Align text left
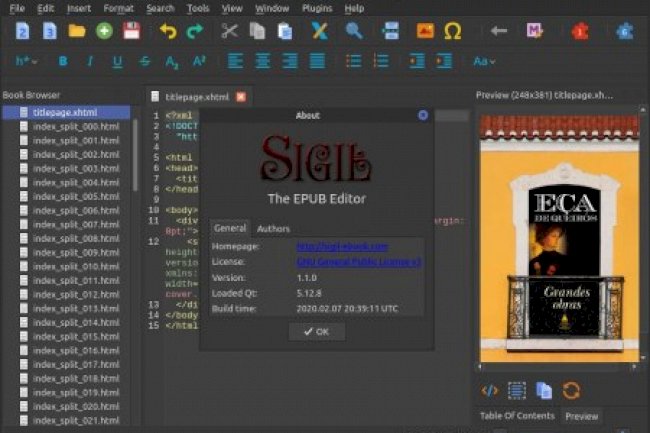 tap(235, 61)
